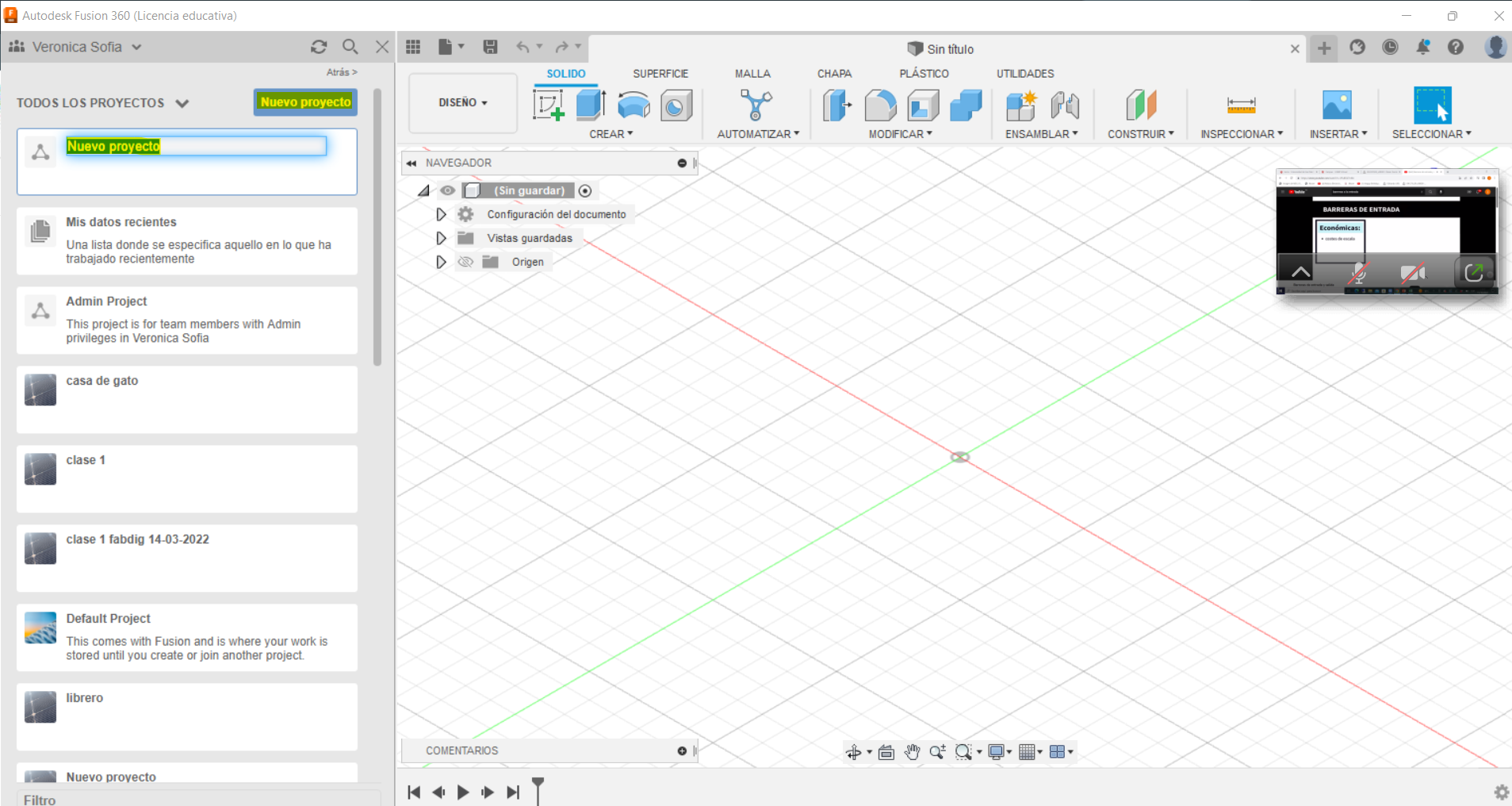Open the job status clock icon
The width and height of the screenshot is (1512, 806).
pos(1390,47)
